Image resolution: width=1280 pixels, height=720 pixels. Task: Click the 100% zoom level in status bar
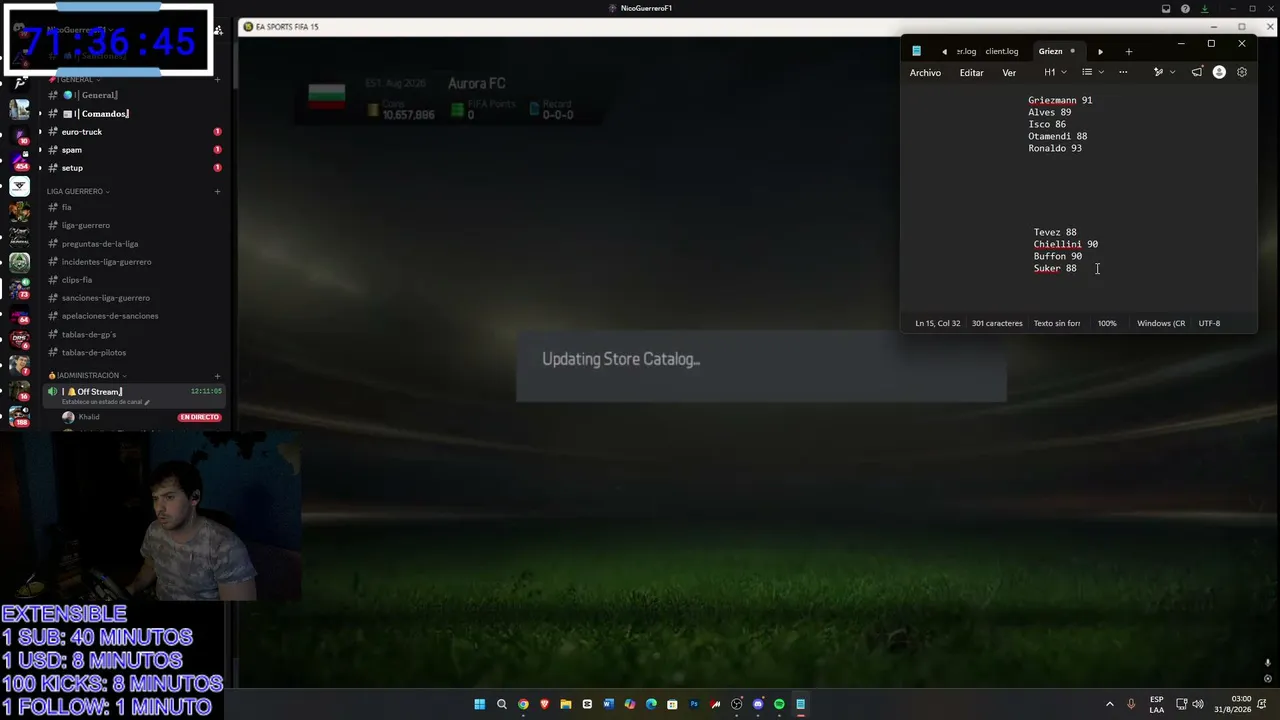click(1107, 323)
